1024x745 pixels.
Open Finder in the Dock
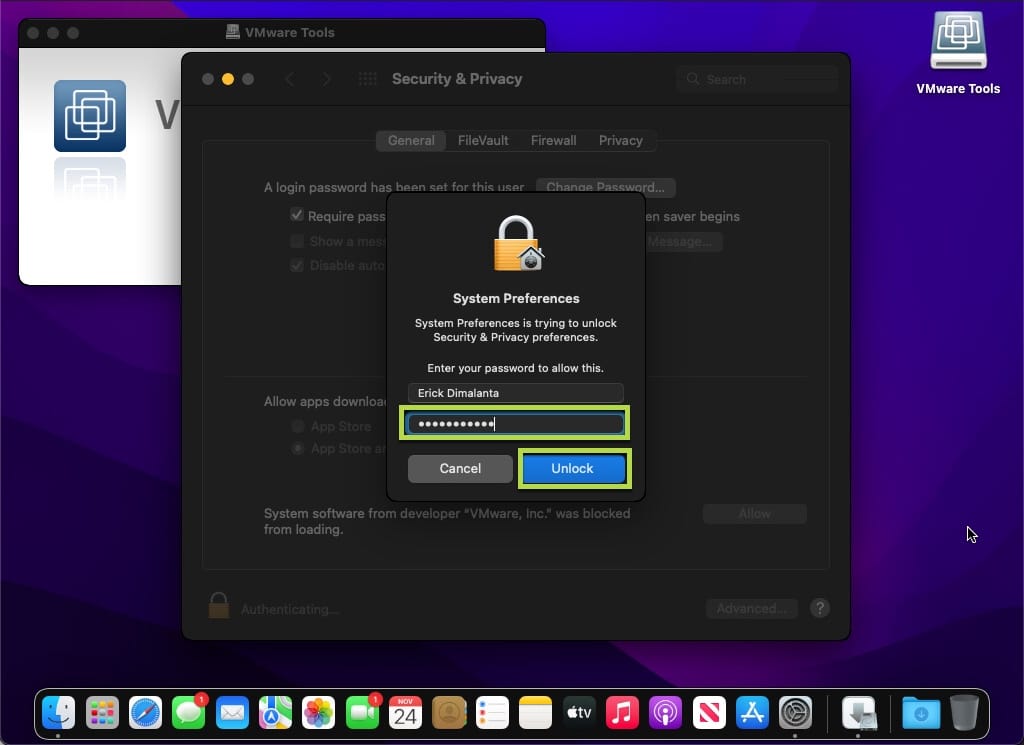click(x=58, y=712)
